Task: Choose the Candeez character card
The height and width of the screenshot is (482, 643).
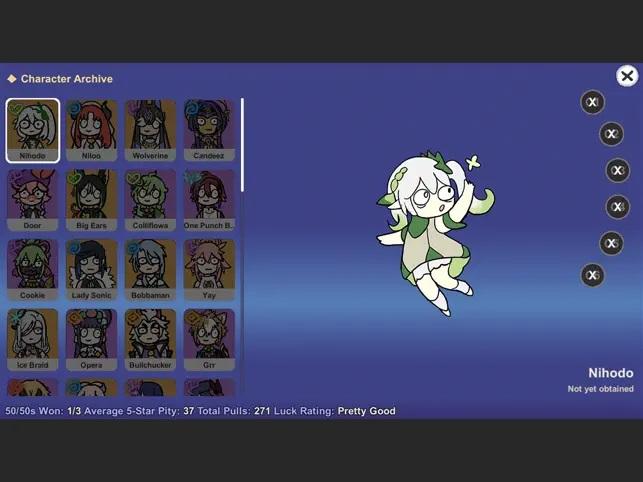Action: (209, 129)
